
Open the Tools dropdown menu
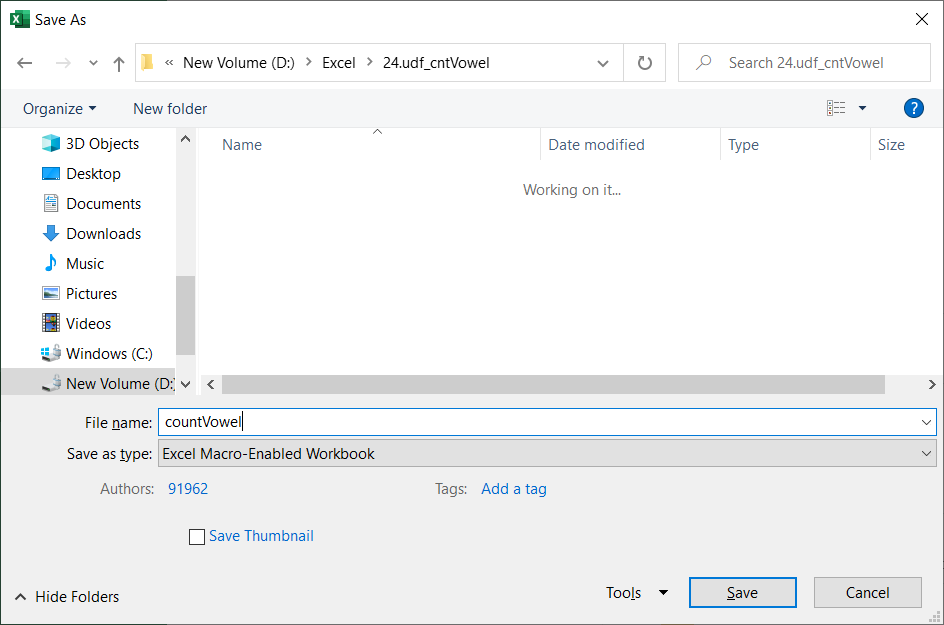(x=637, y=593)
